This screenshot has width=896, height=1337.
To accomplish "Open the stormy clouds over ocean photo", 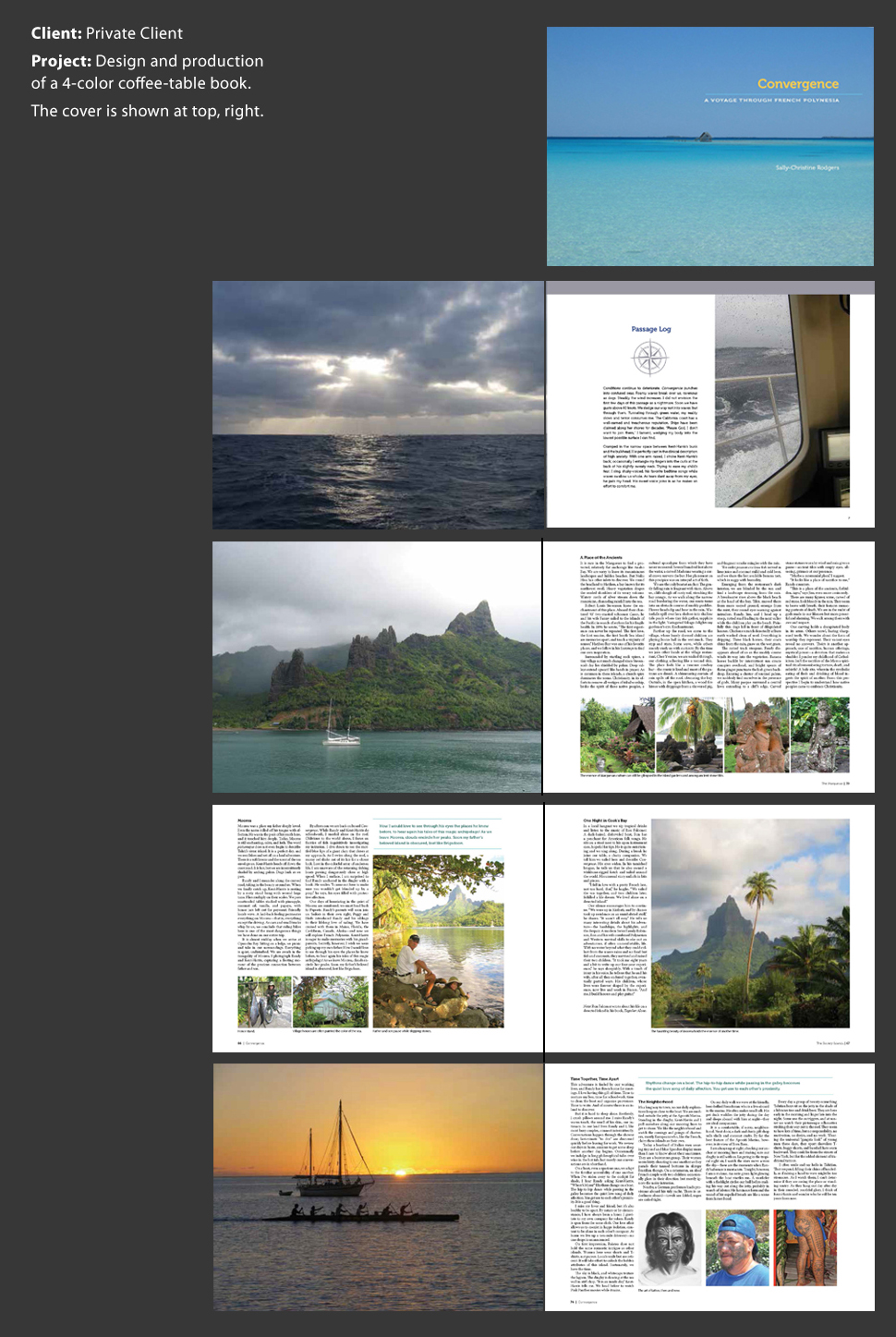I will (x=378, y=405).
